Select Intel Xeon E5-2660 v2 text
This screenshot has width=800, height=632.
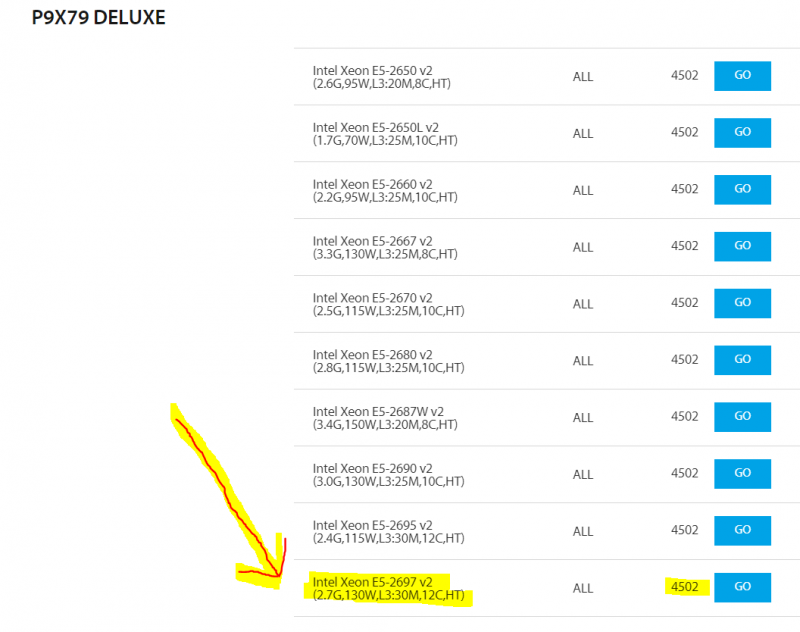[x=372, y=184]
